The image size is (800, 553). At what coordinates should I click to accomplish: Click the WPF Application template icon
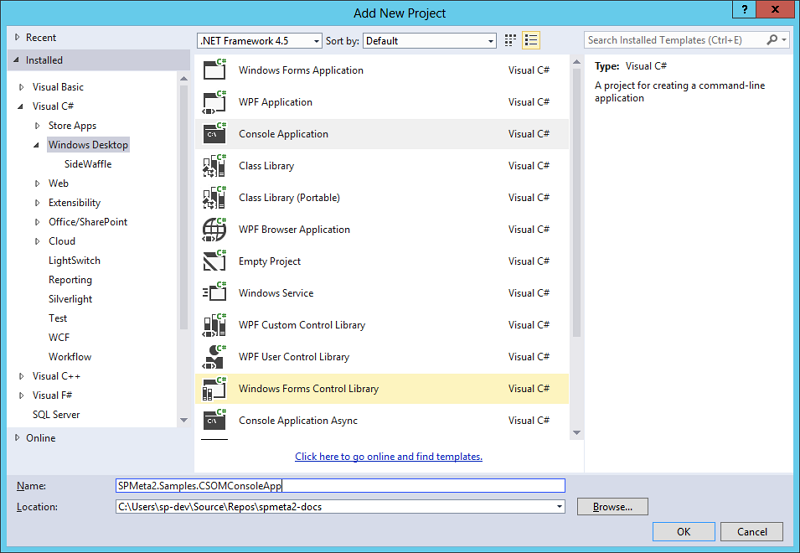point(214,102)
